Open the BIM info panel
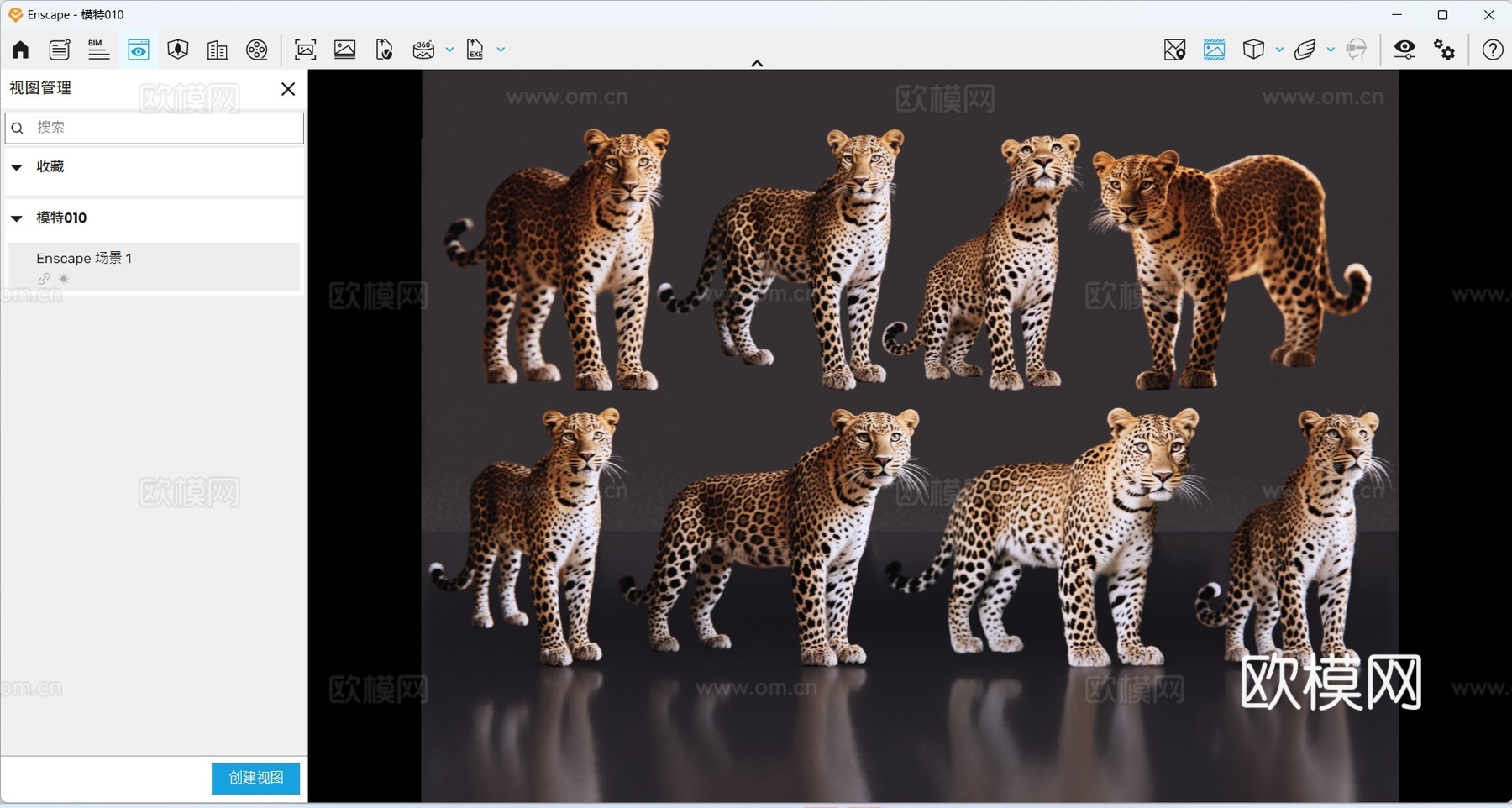 pyautogui.click(x=98, y=50)
